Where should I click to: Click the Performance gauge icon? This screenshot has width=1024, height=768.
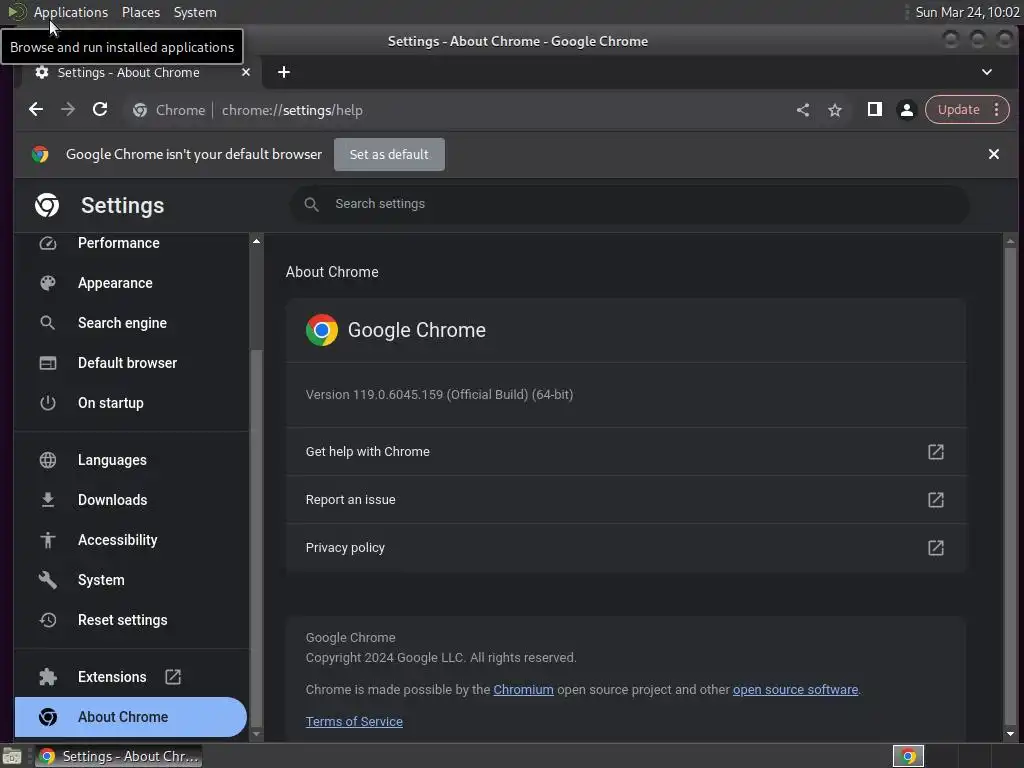click(48, 243)
